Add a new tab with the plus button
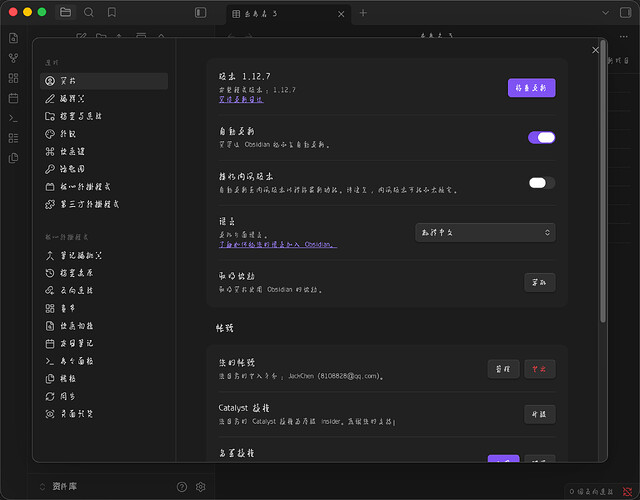Image resolution: width=640 pixels, height=500 pixels. click(x=363, y=13)
